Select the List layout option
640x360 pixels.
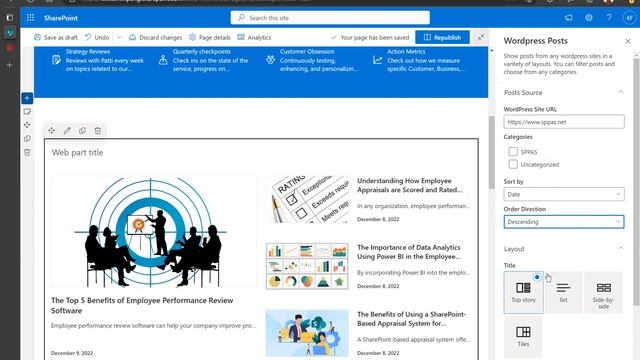[563, 292]
